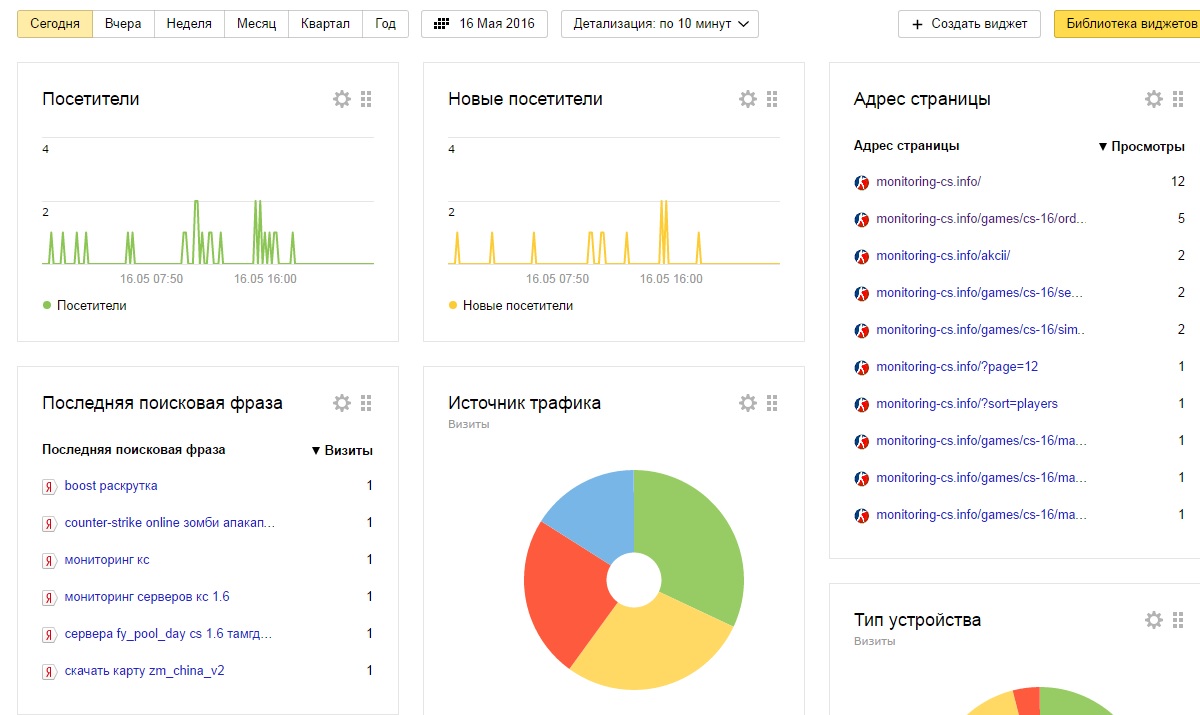Click drag handle of Новые посетители widget
Image resolution: width=1200 pixels, height=715 pixels.
pyautogui.click(x=772, y=99)
